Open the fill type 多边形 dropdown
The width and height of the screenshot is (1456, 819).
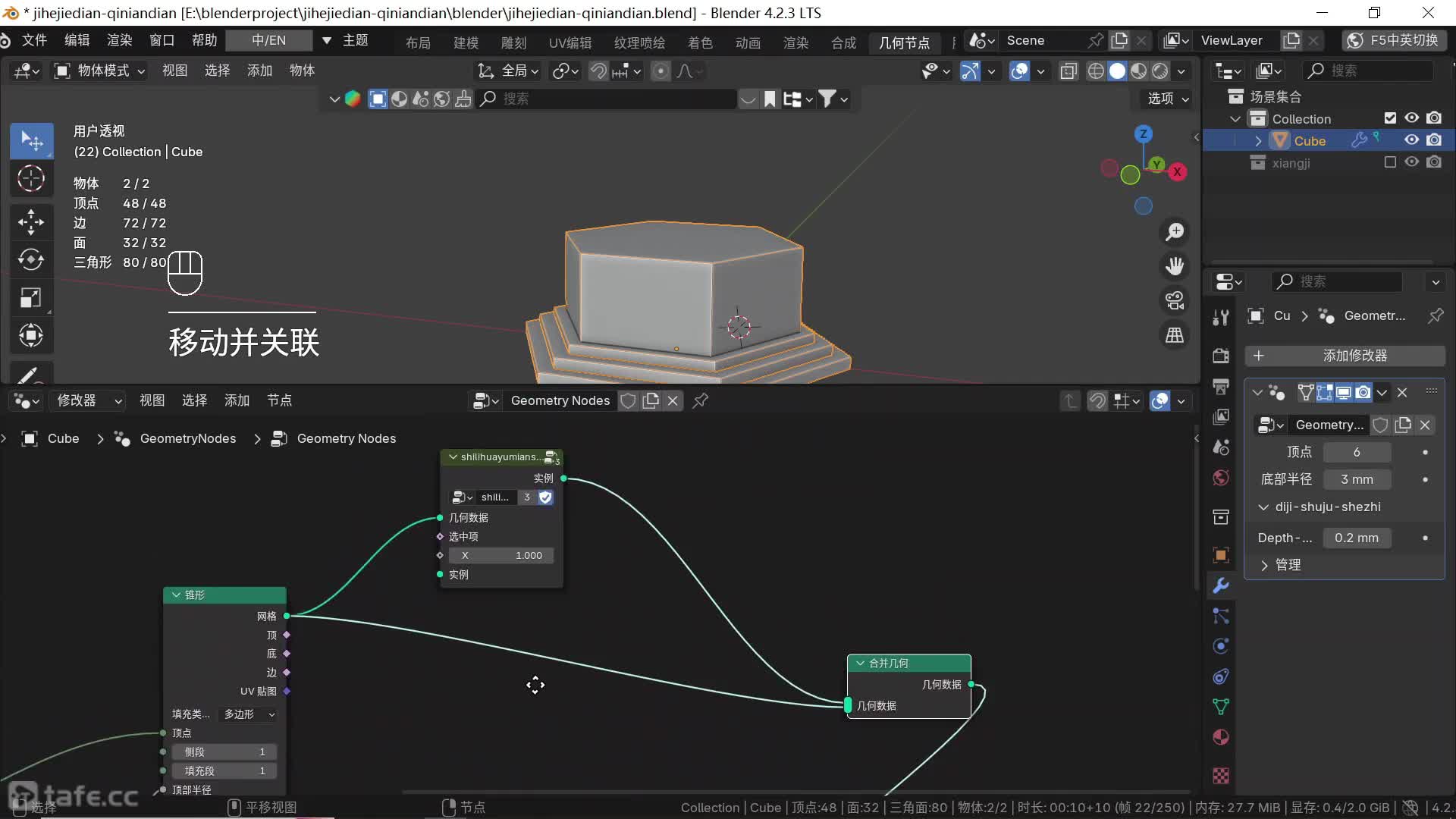(x=249, y=714)
